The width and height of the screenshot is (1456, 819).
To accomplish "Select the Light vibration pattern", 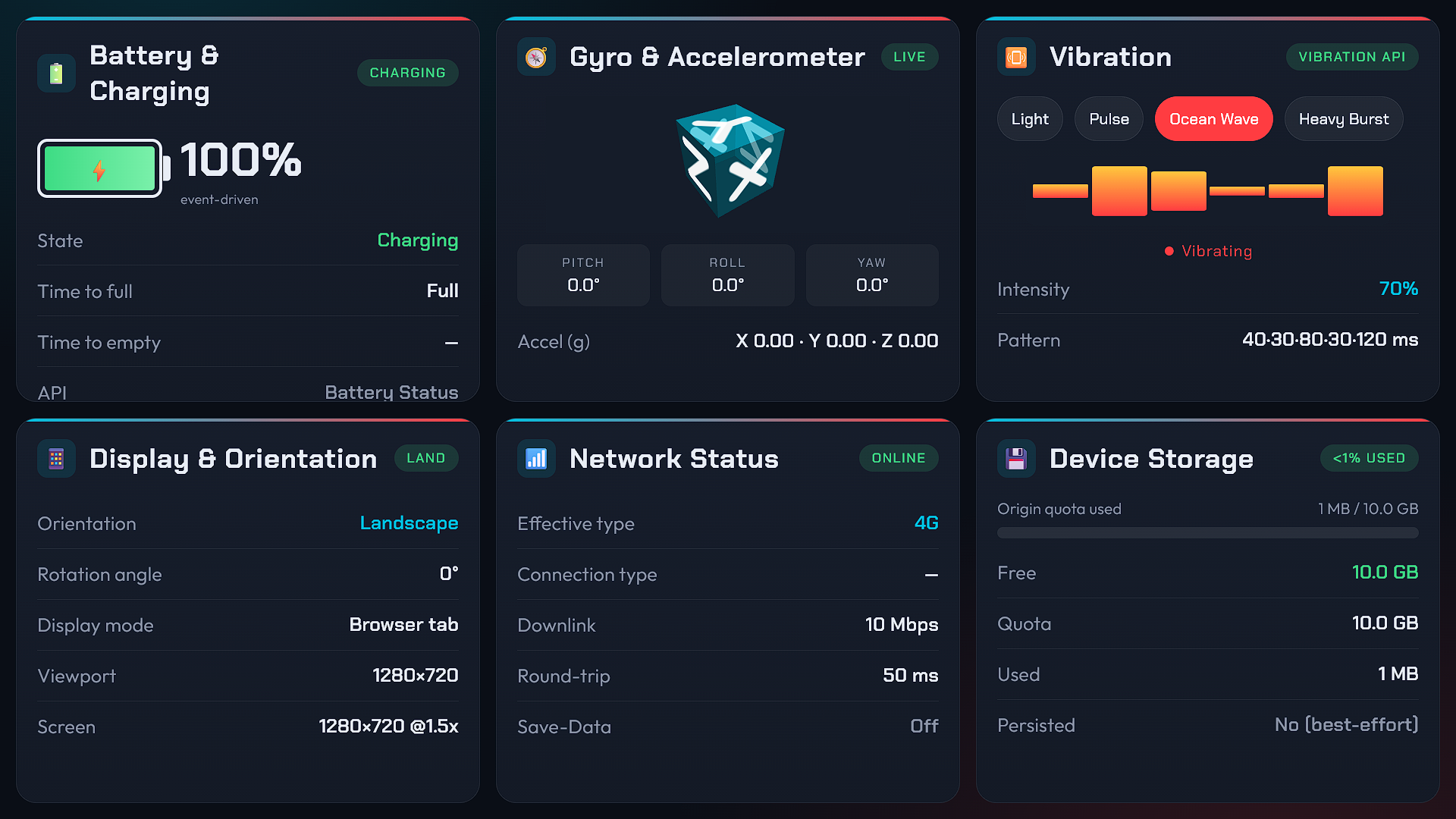I will (1030, 119).
